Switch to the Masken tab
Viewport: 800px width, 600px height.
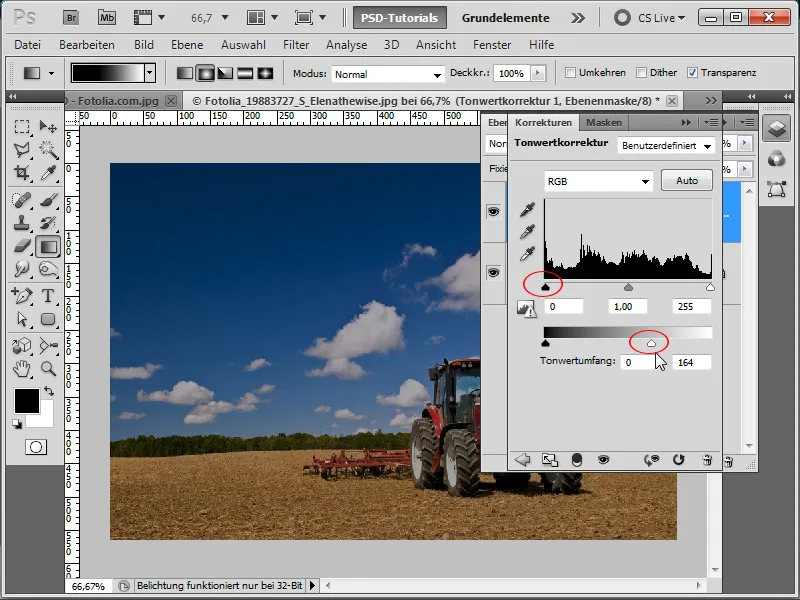604,122
